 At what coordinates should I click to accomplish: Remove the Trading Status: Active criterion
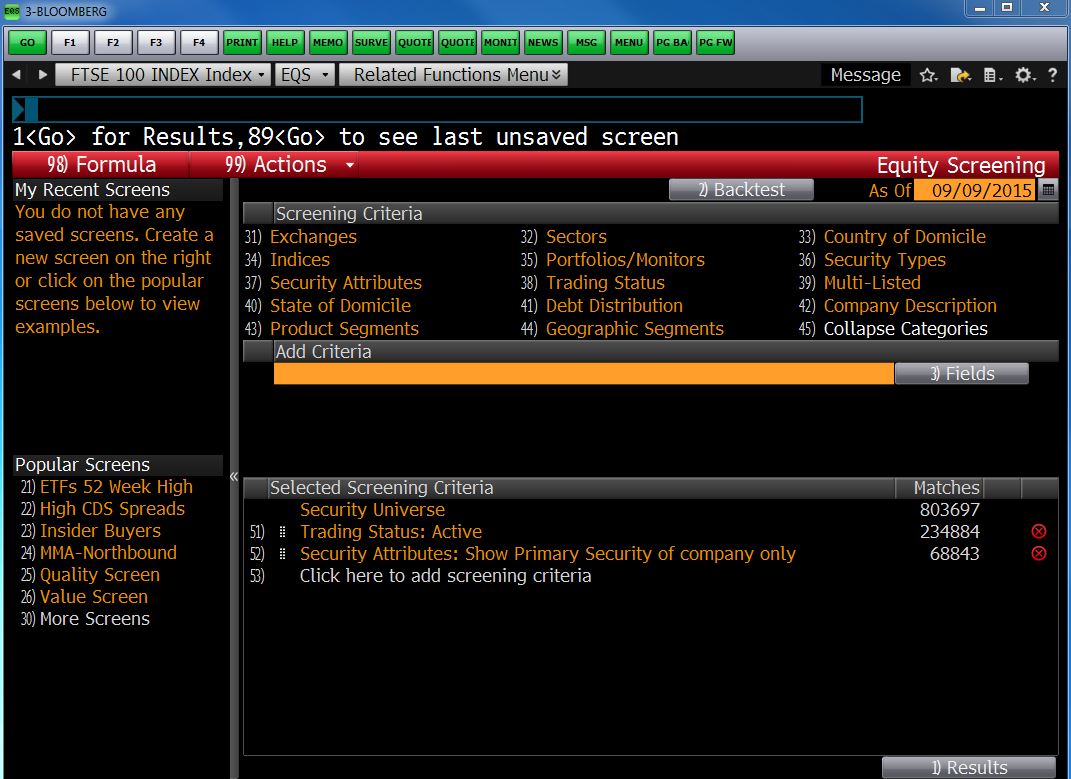pos(1039,532)
